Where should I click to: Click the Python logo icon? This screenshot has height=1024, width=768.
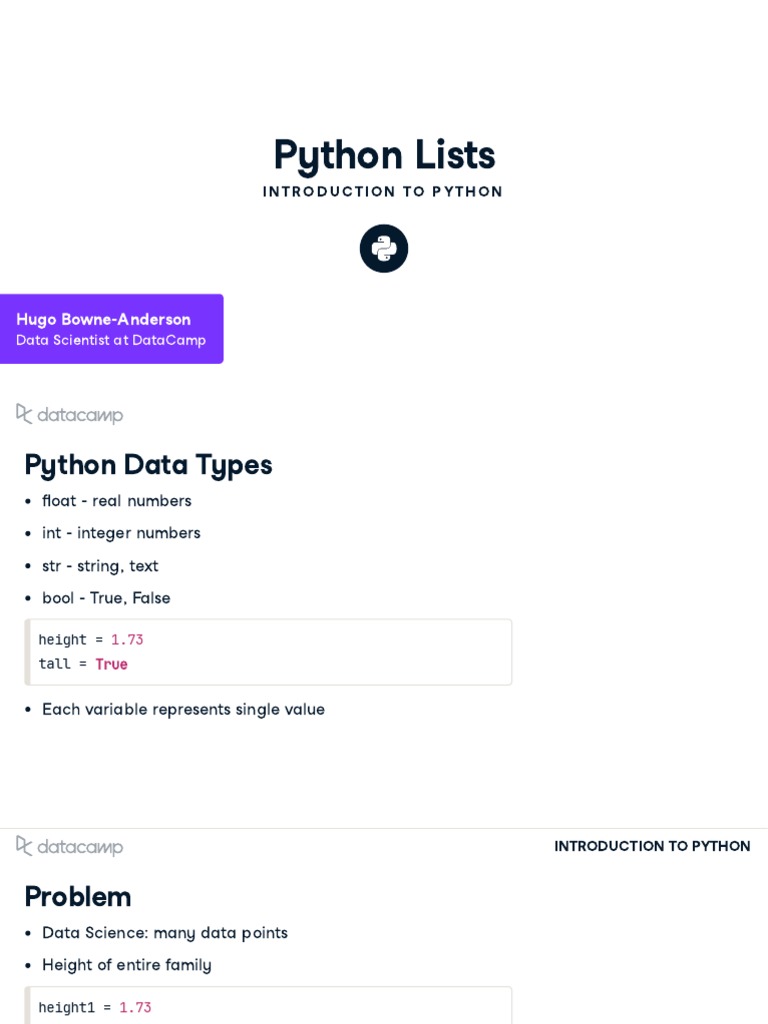point(384,248)
